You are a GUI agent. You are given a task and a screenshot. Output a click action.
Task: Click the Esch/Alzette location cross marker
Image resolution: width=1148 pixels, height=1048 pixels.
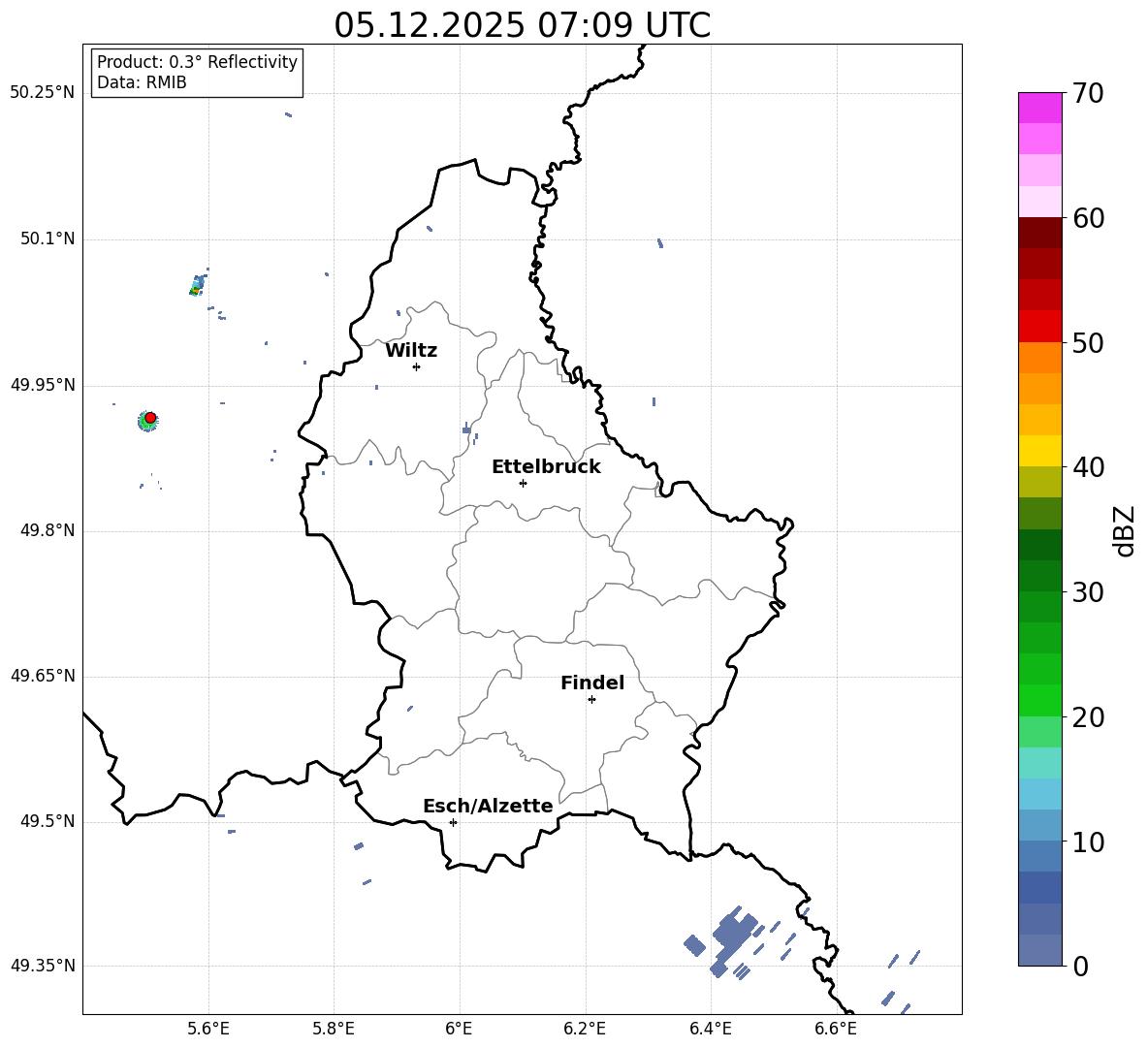(x=453, y=822)
